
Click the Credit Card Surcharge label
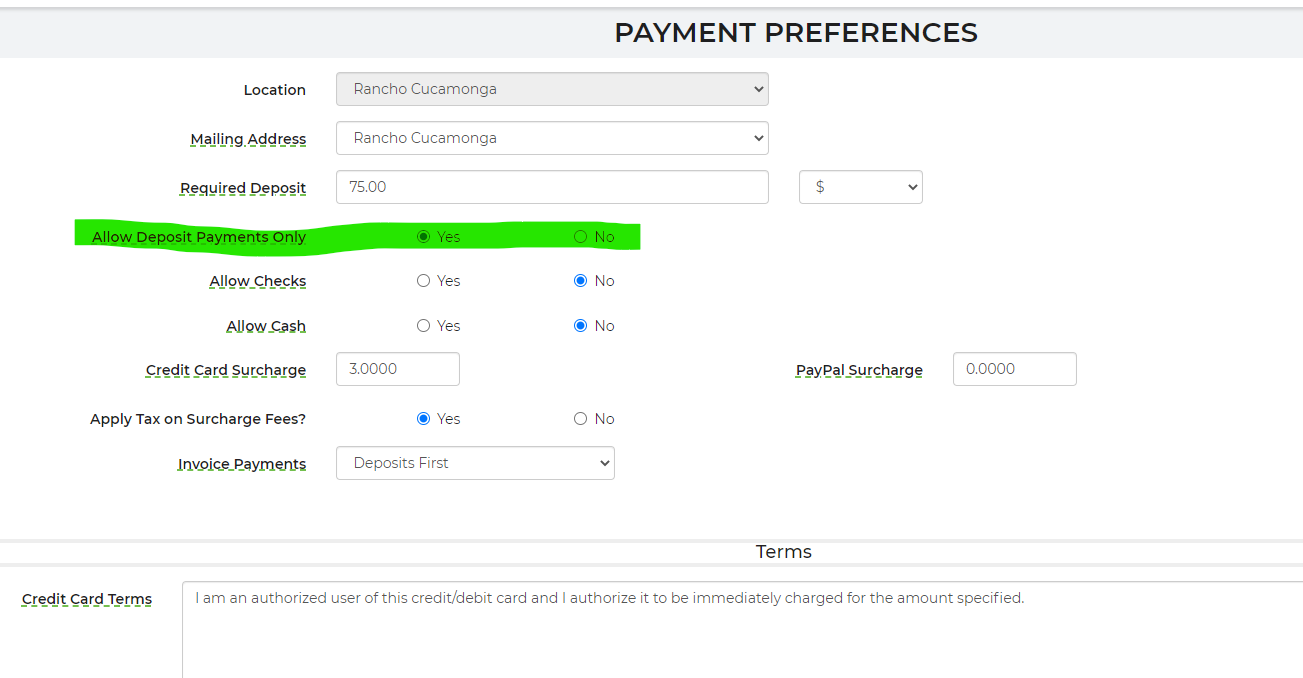[x=226, y=370]
